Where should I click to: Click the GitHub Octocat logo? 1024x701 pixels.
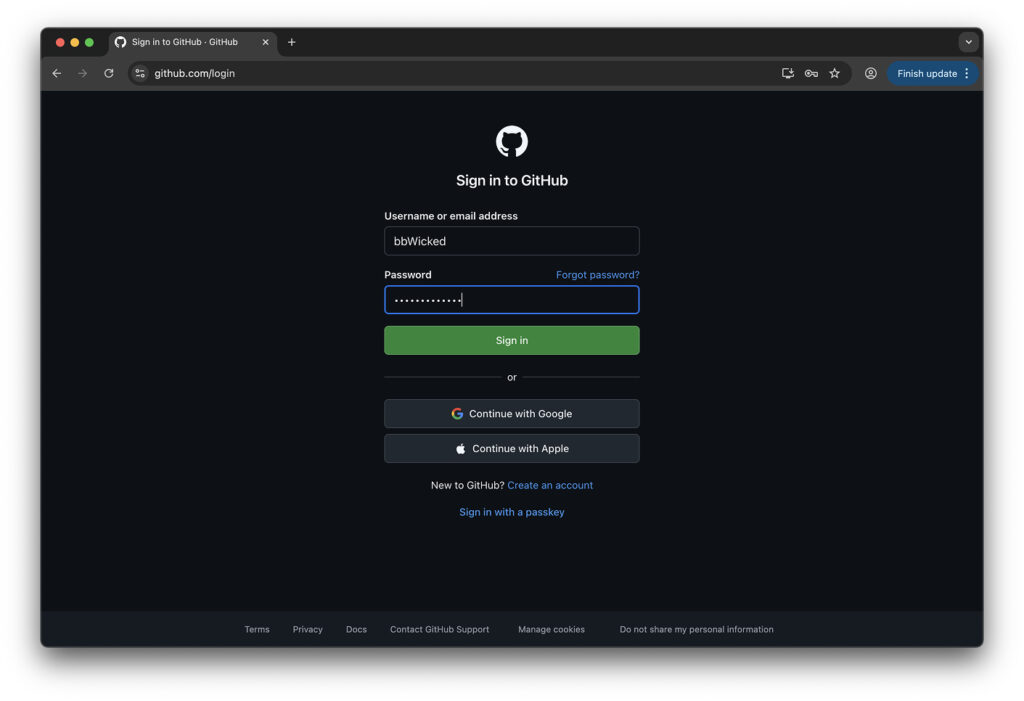coord(511,141)
